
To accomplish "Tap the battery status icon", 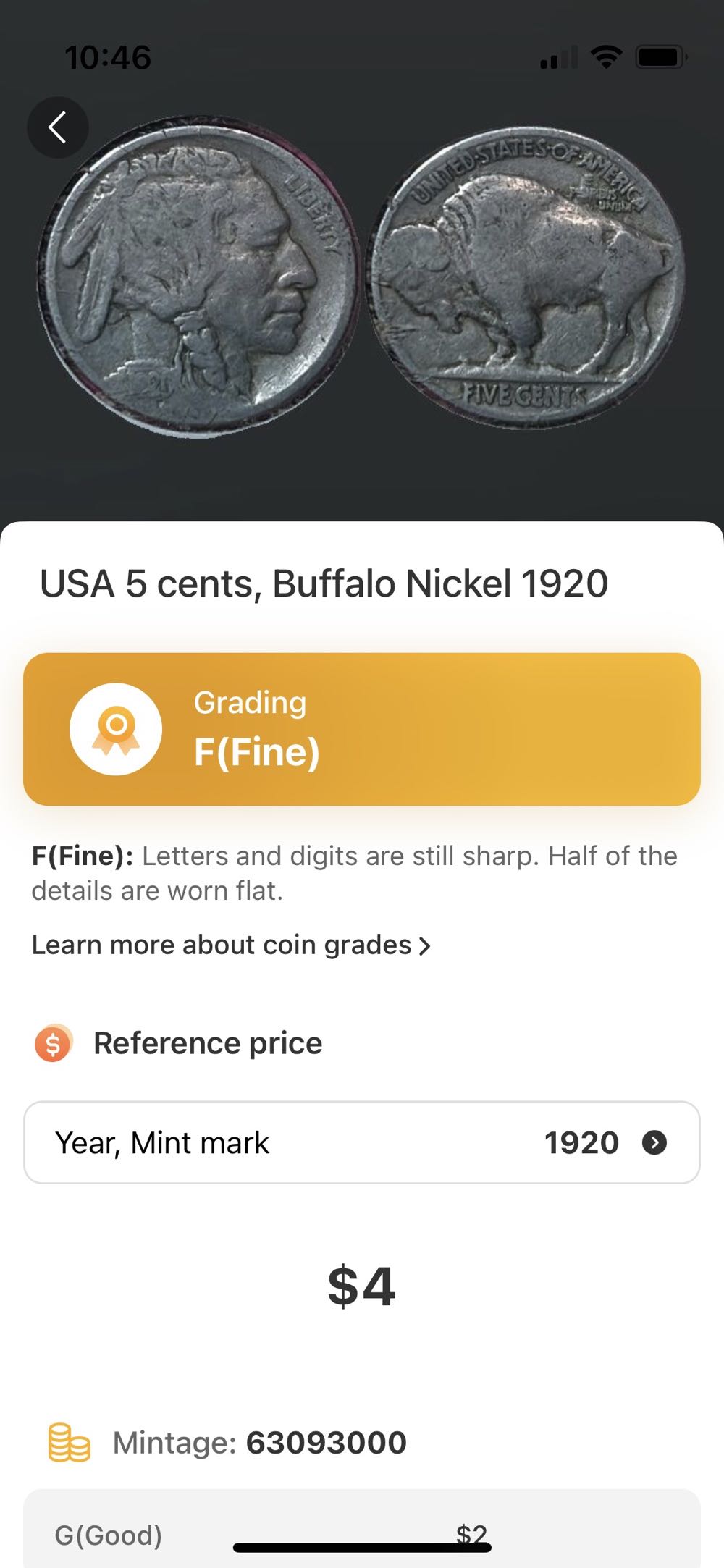I will [660, 57].
